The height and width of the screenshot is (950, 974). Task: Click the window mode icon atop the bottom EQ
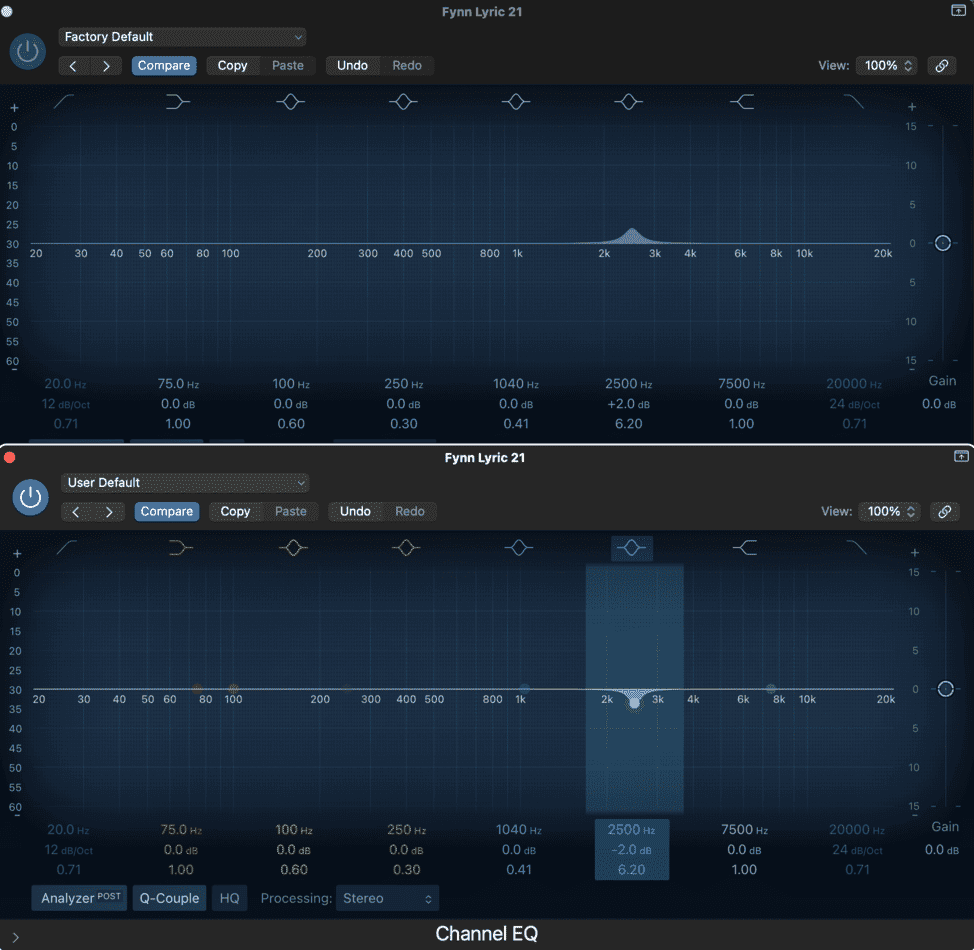961,457
